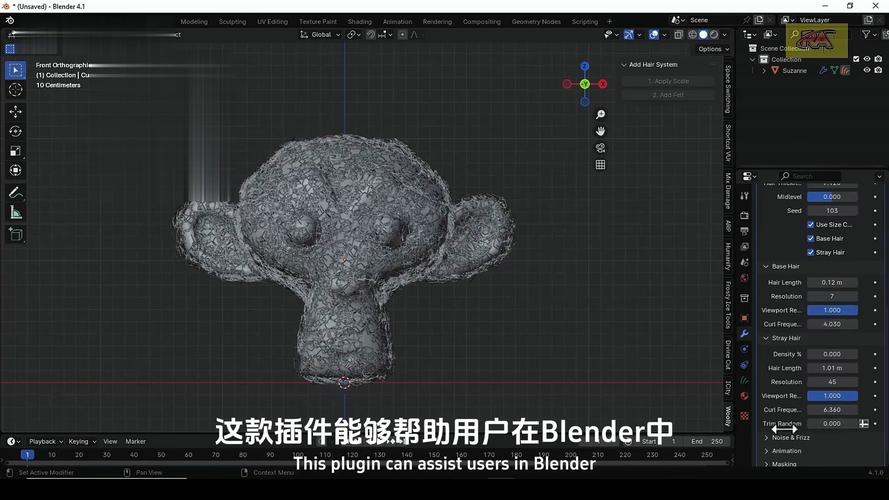Expand the Animation panel in properties

(x=767, y=451)
